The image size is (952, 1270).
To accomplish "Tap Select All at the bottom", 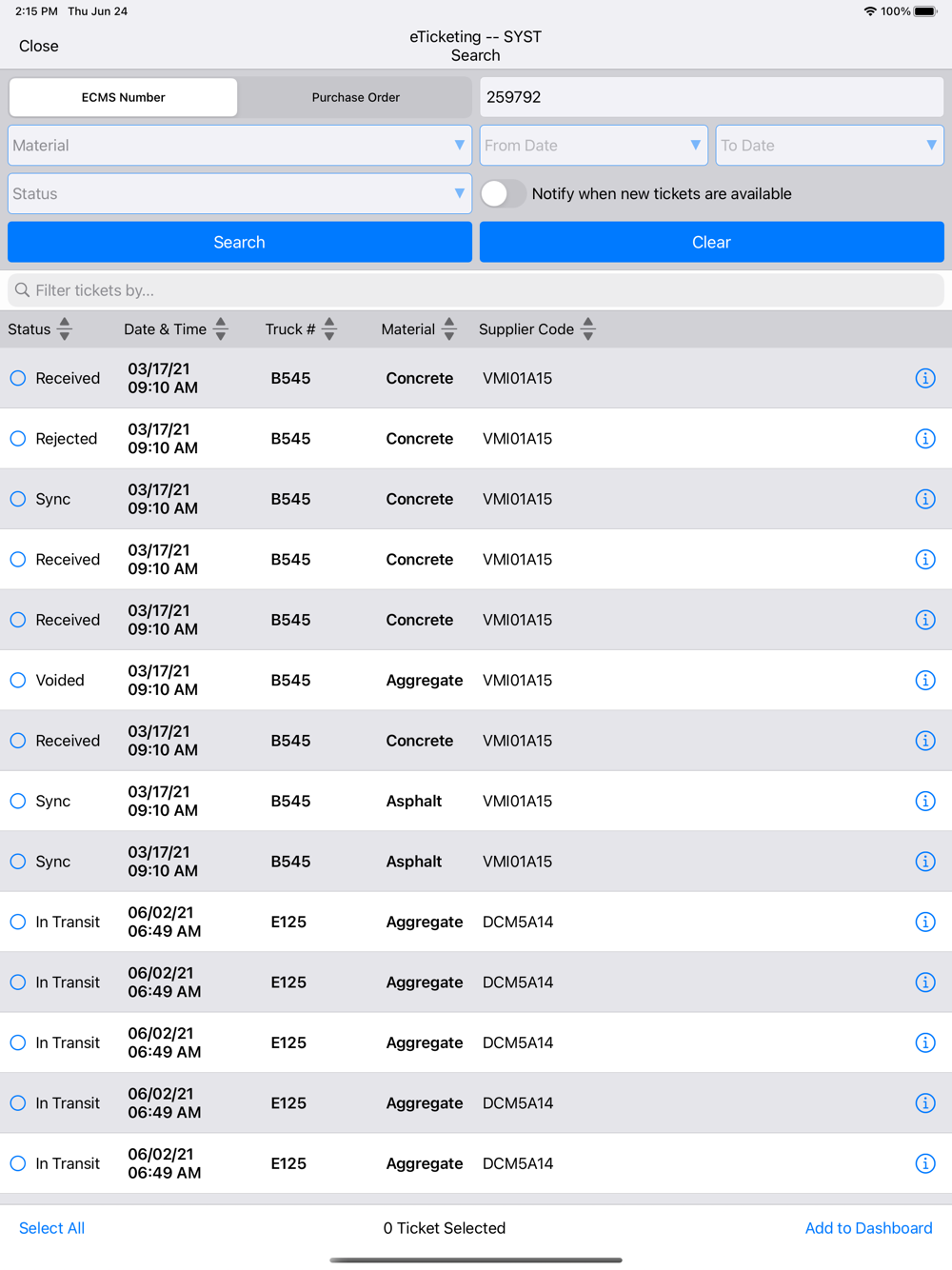I will pyautogui.click(x=52, y=1228).
